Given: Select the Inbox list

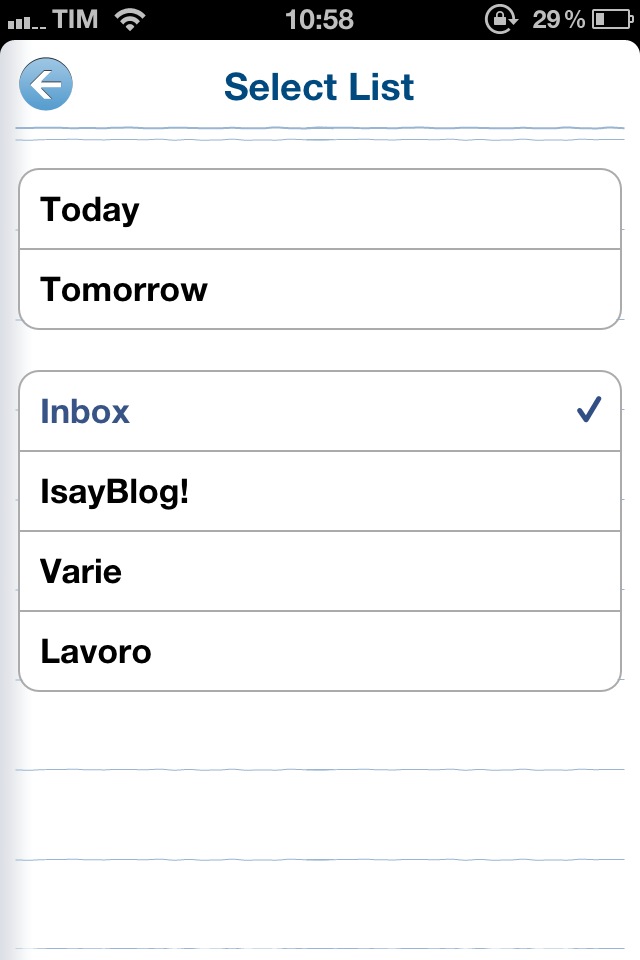Looking at the screenshot, I should pyautogui.click(x=320, y=411).
